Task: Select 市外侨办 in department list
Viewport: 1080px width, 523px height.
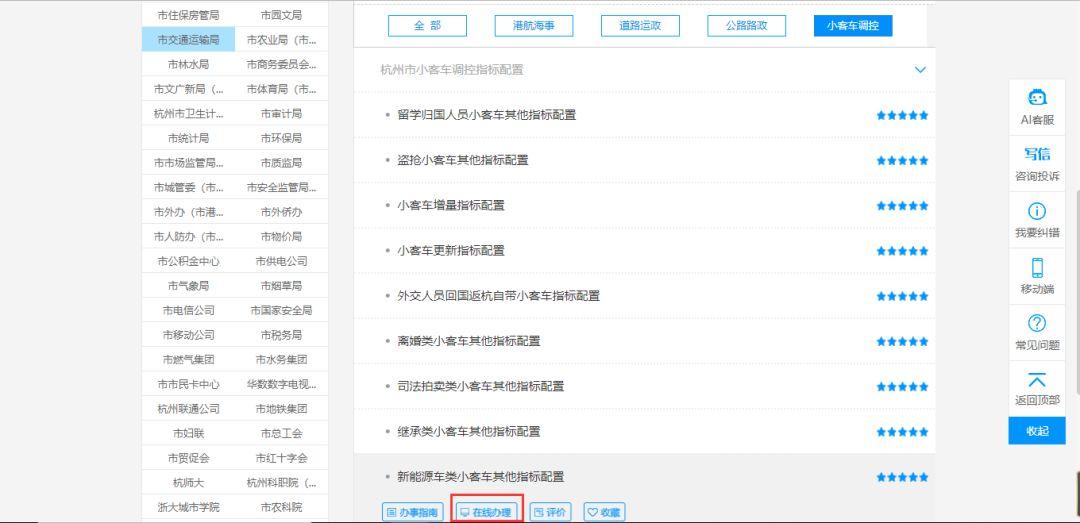Action: point(281,212)
